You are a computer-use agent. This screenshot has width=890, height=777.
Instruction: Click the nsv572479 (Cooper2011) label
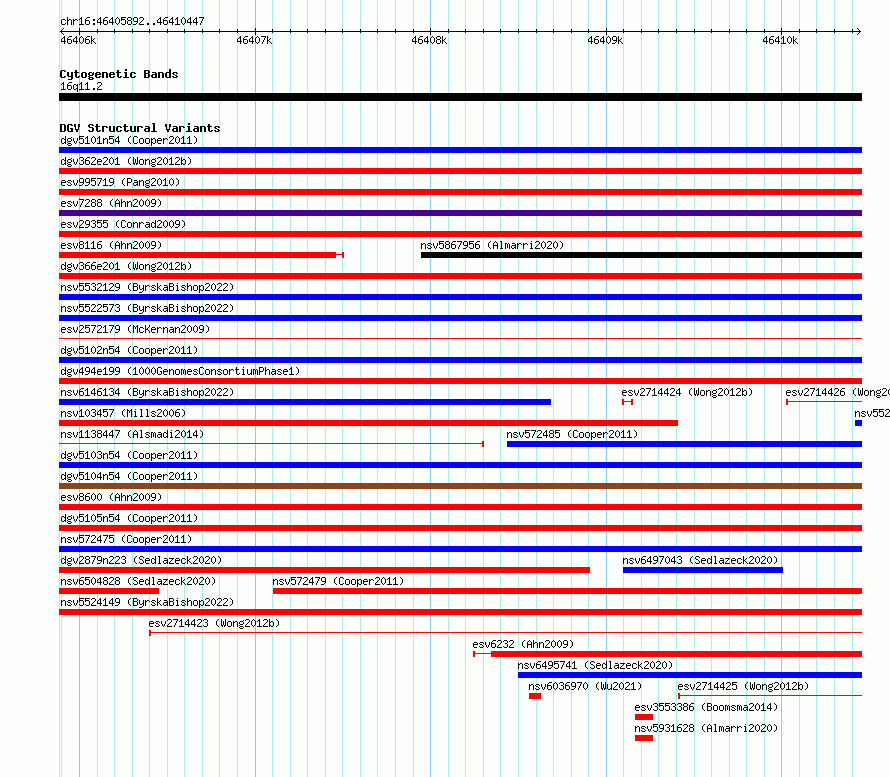click(x=338, y=581)
